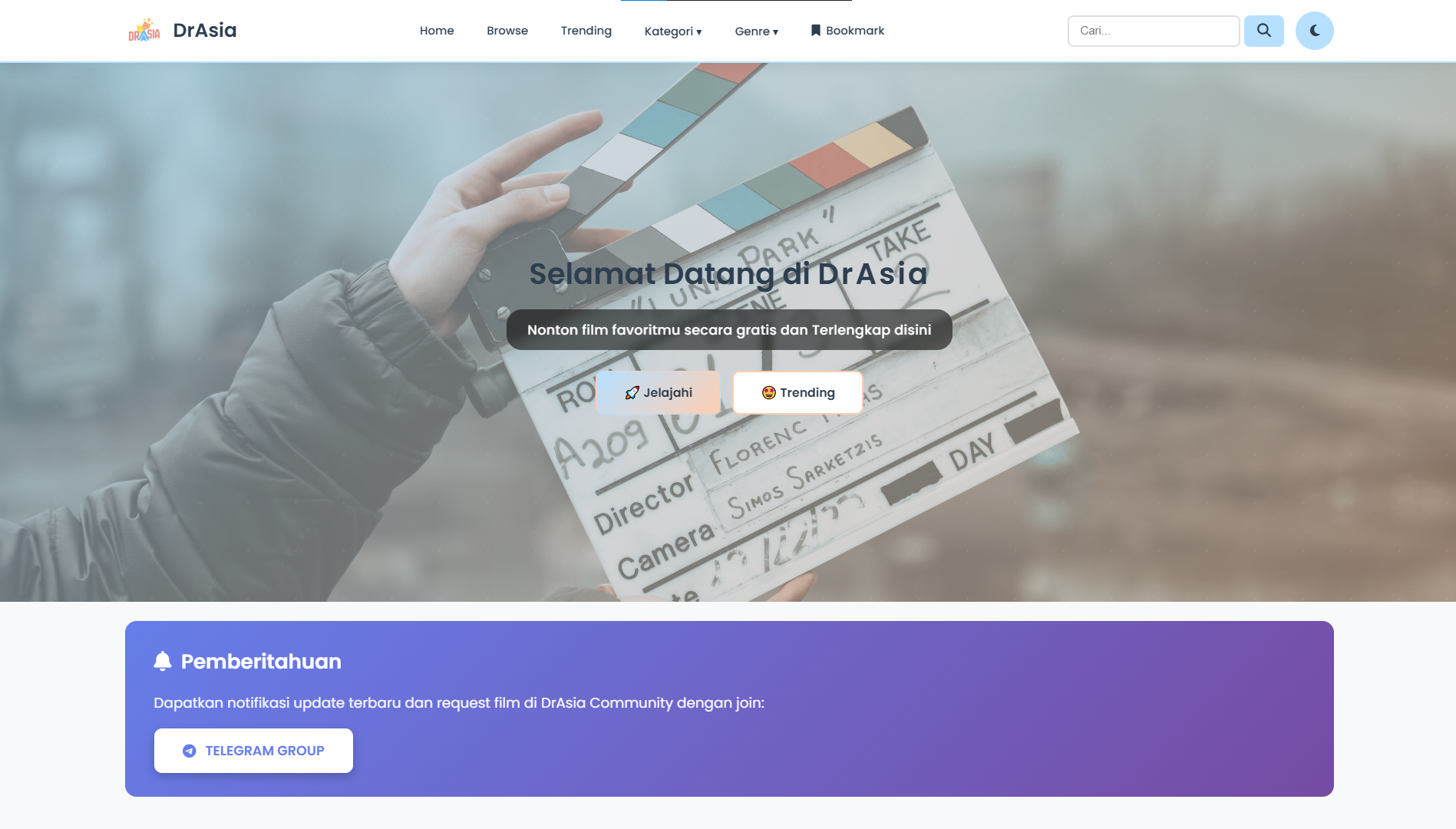
Task: Click the search magnifier button
Action: (x=1263, y=31)
